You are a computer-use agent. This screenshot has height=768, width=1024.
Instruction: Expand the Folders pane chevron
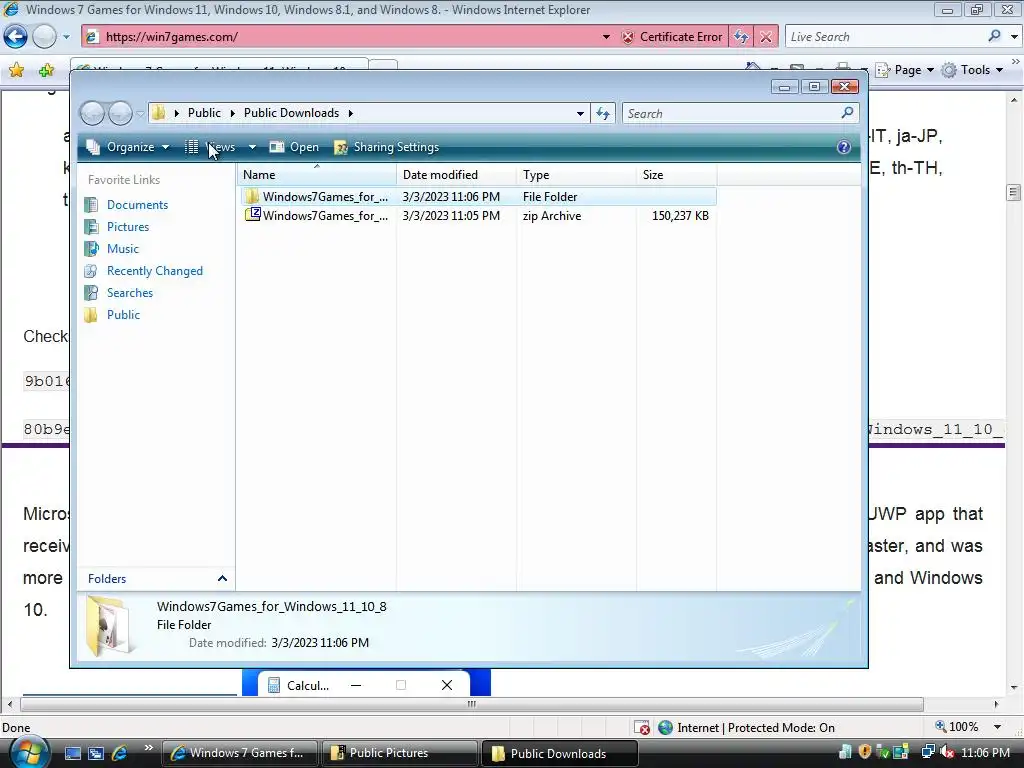pyautogui.click(x=222, y=579)
